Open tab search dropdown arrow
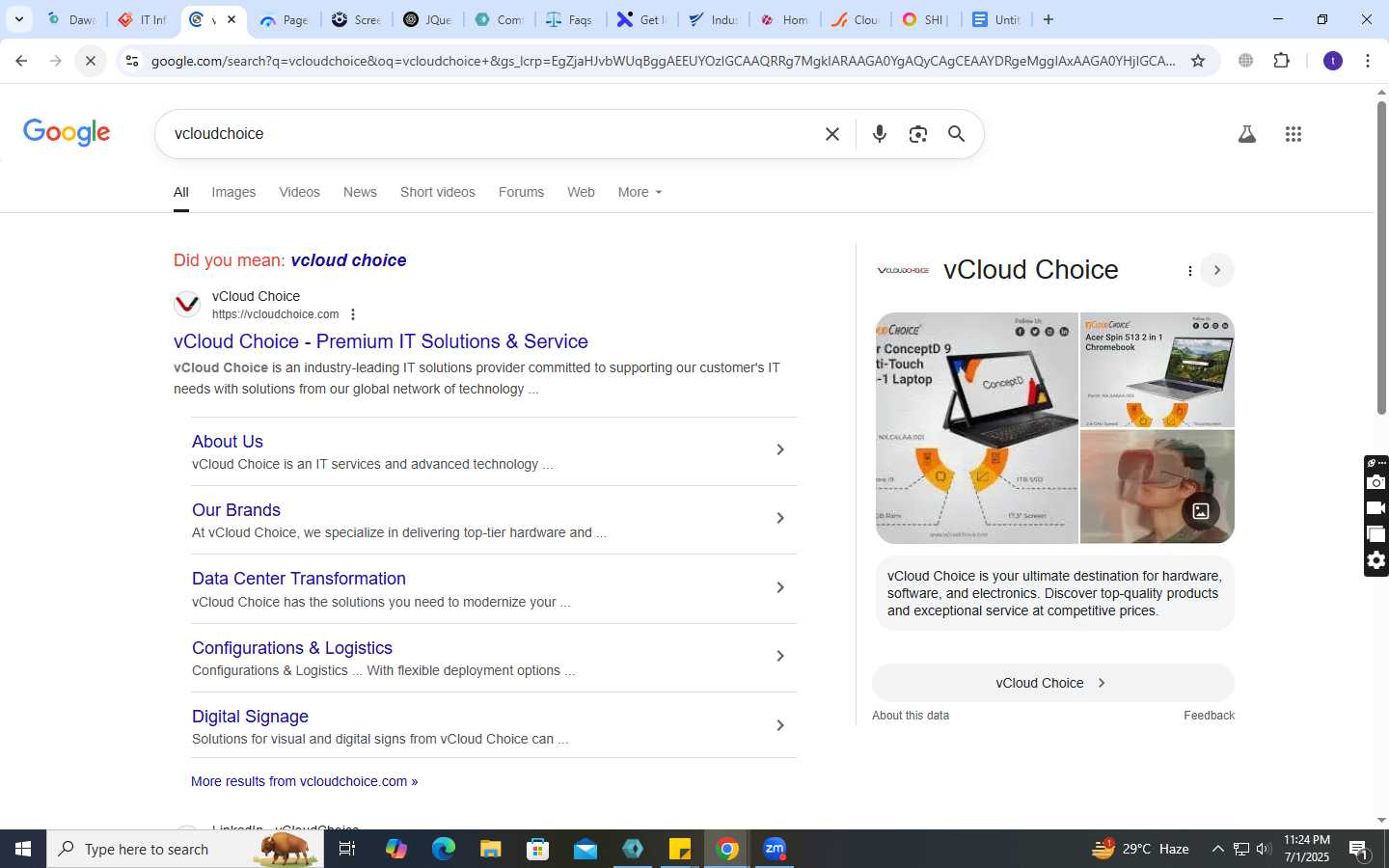 tap(18, 19)
